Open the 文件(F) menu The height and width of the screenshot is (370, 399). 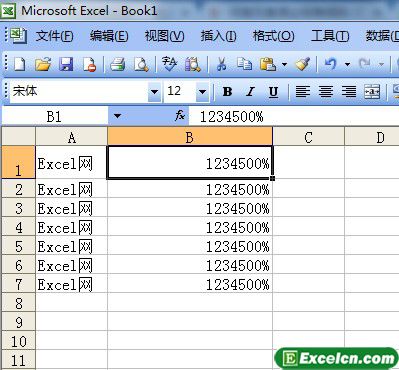click(x=54, y=36)
